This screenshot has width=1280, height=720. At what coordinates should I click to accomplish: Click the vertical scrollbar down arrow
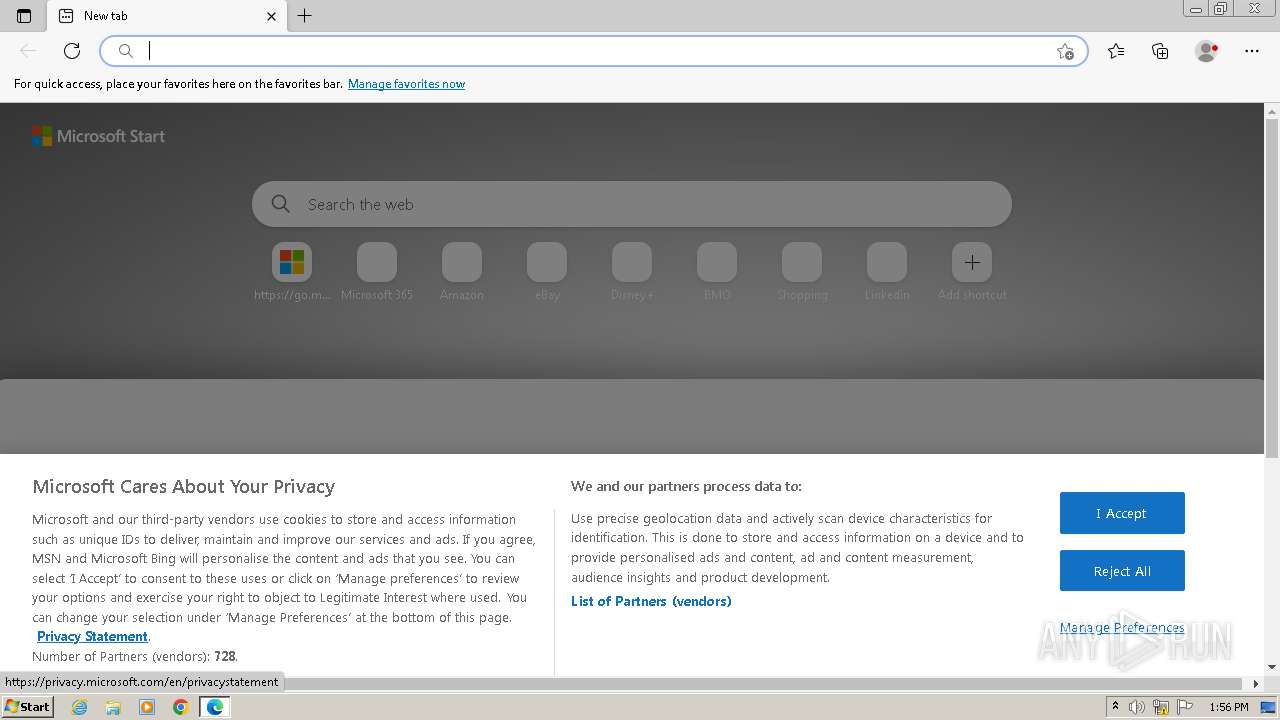[1272, 667]
